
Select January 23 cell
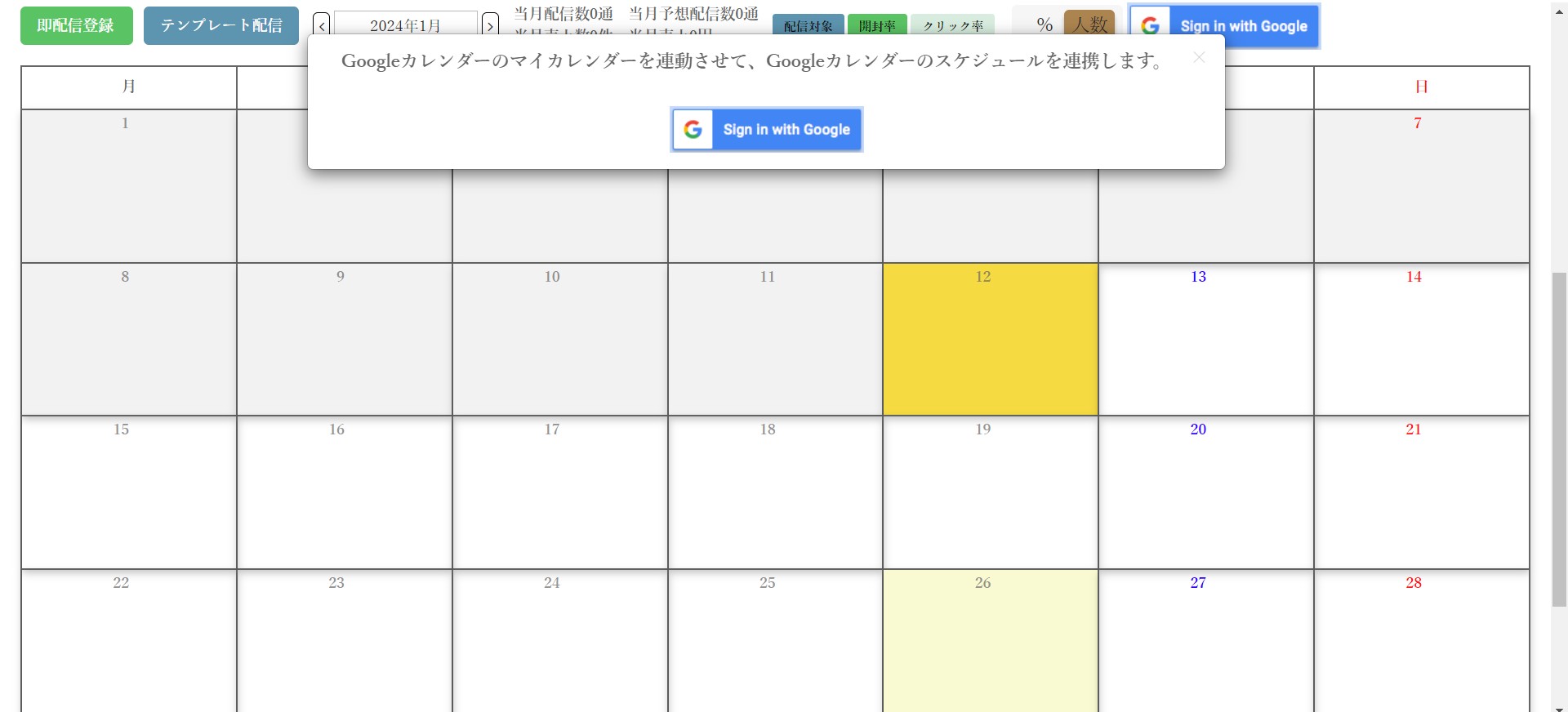coord(344,641)
